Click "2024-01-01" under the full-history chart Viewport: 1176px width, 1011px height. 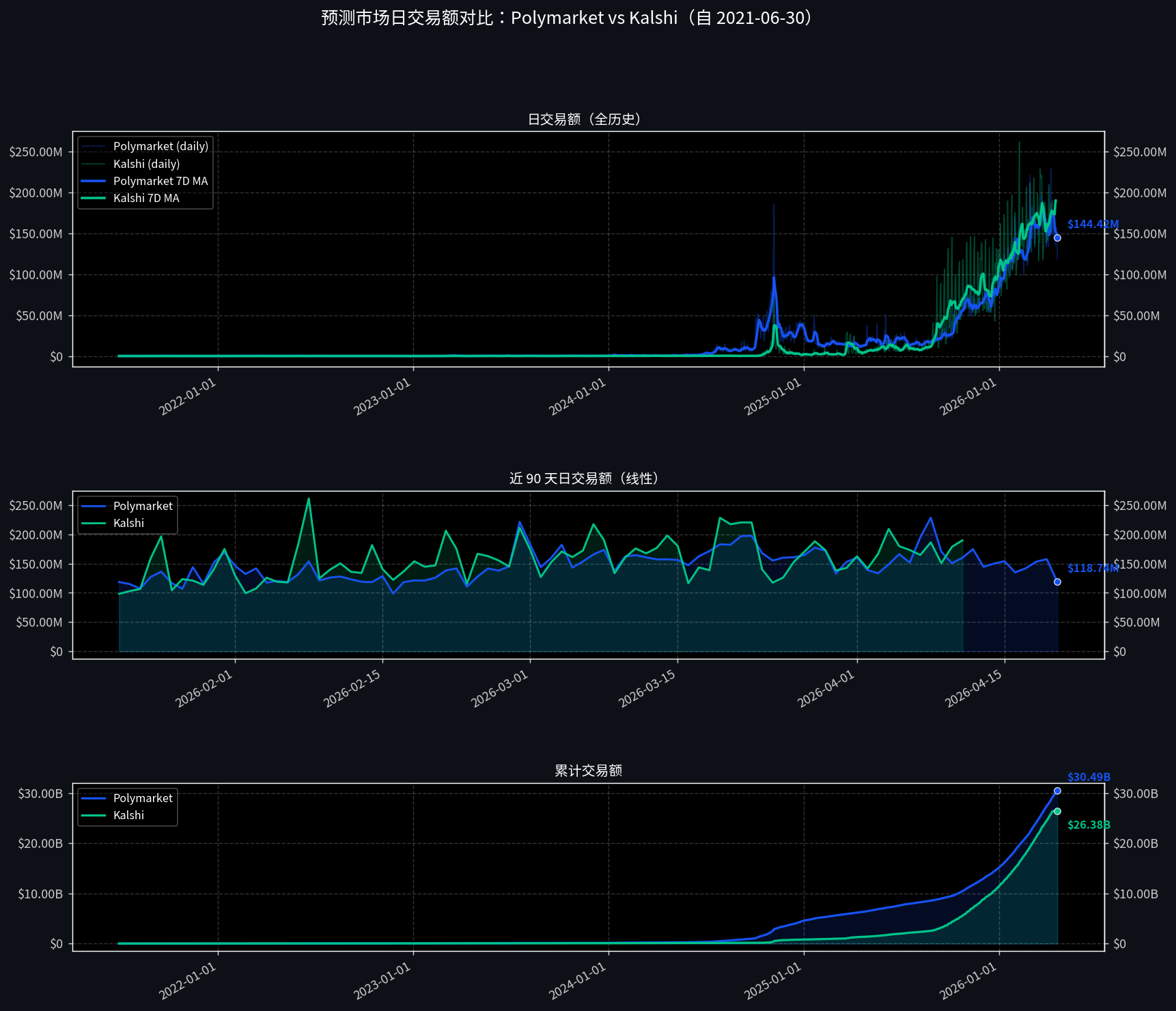(x=578, y=396)
